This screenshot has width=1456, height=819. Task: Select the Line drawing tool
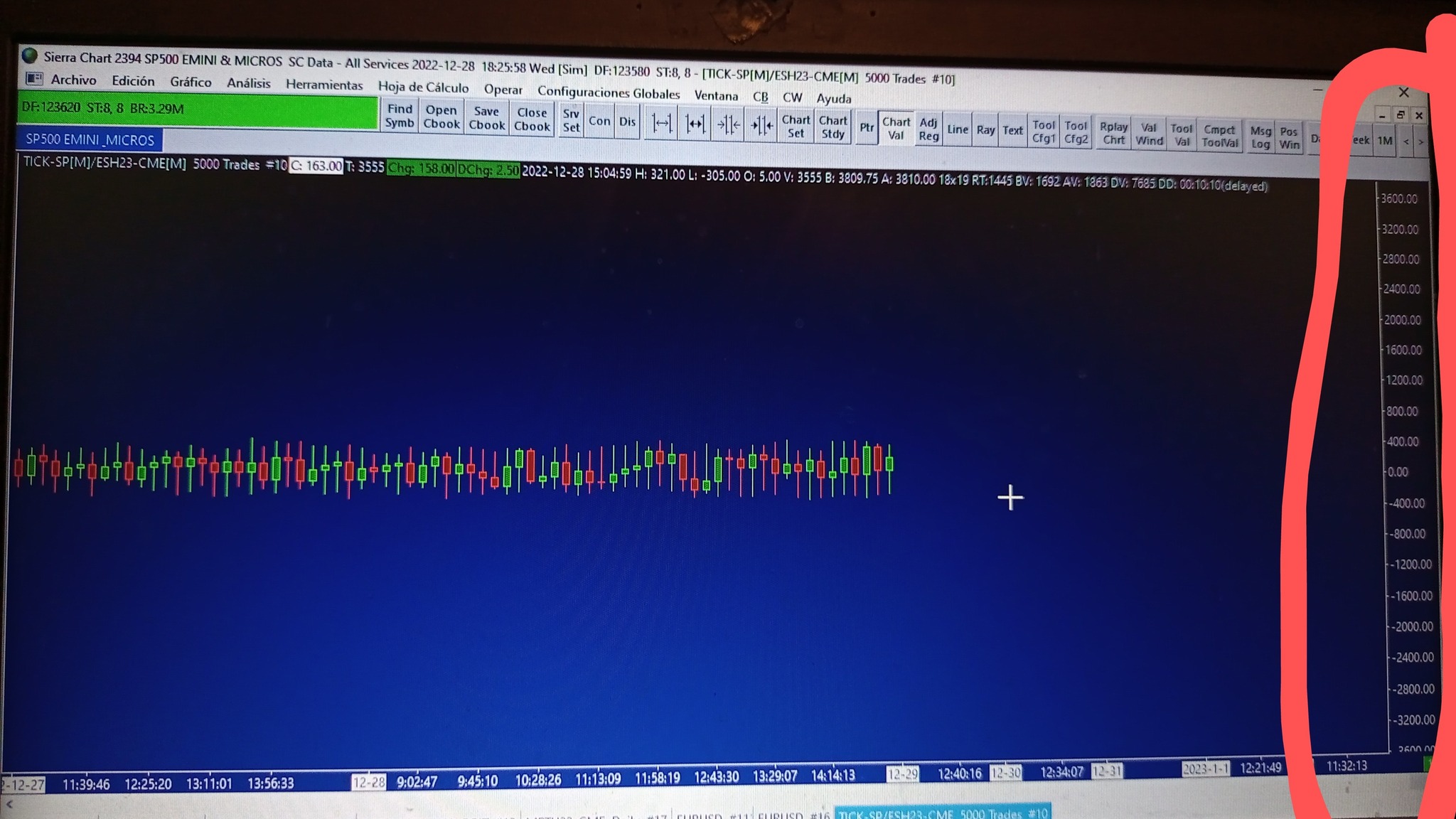click(958, 129)
